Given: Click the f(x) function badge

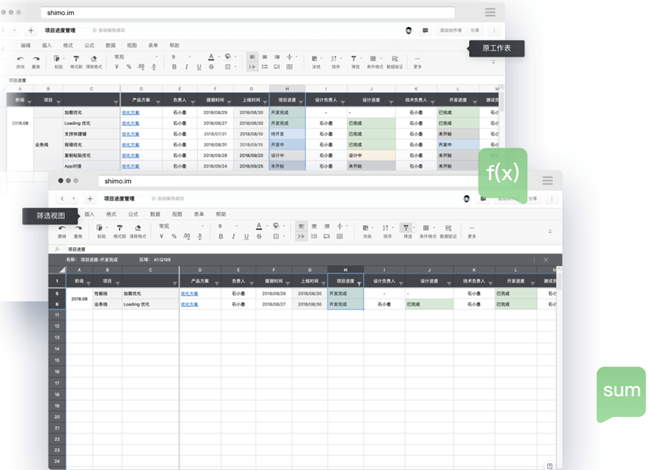Looking at the screenshot, I should (502, 173).
